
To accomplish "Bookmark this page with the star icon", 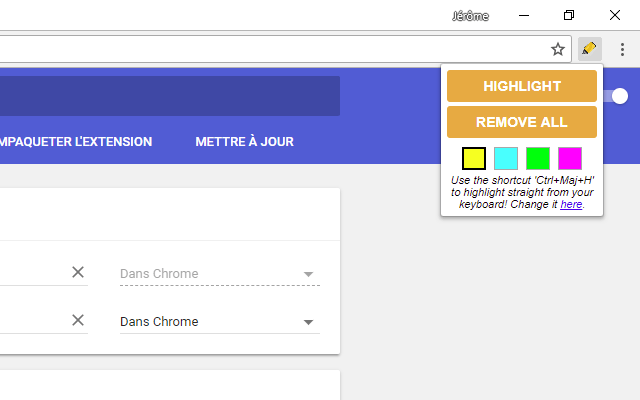I will [x=558, y=49].
